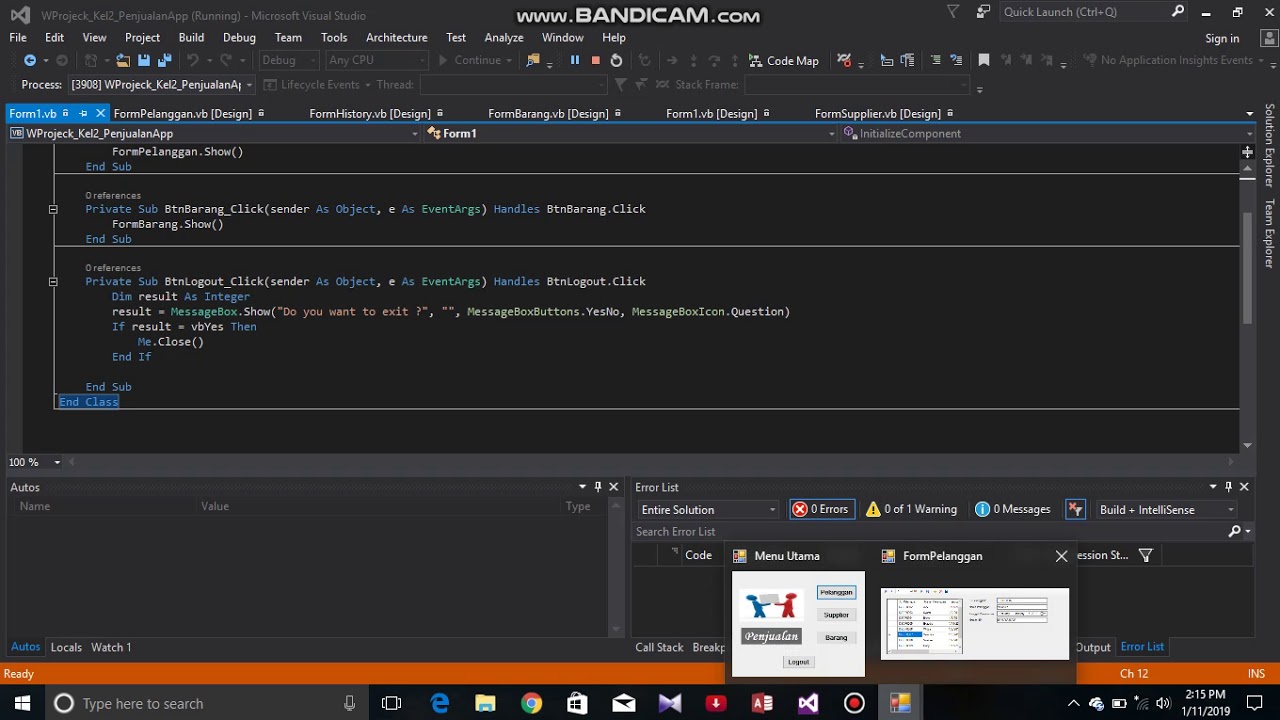Toggle the 0 of 1 Warning filter
1280x720 pixels.
[912, 509]
